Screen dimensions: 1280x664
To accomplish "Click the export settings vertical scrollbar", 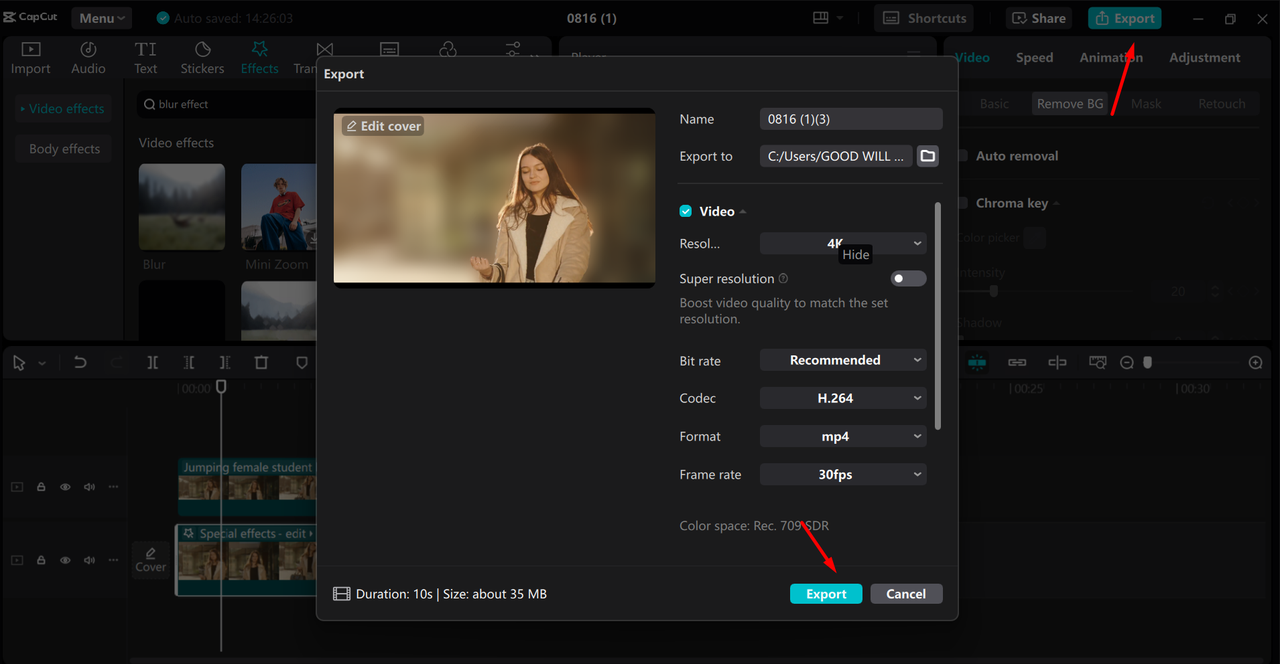I will pyautogui.click(x=937, y=316).
